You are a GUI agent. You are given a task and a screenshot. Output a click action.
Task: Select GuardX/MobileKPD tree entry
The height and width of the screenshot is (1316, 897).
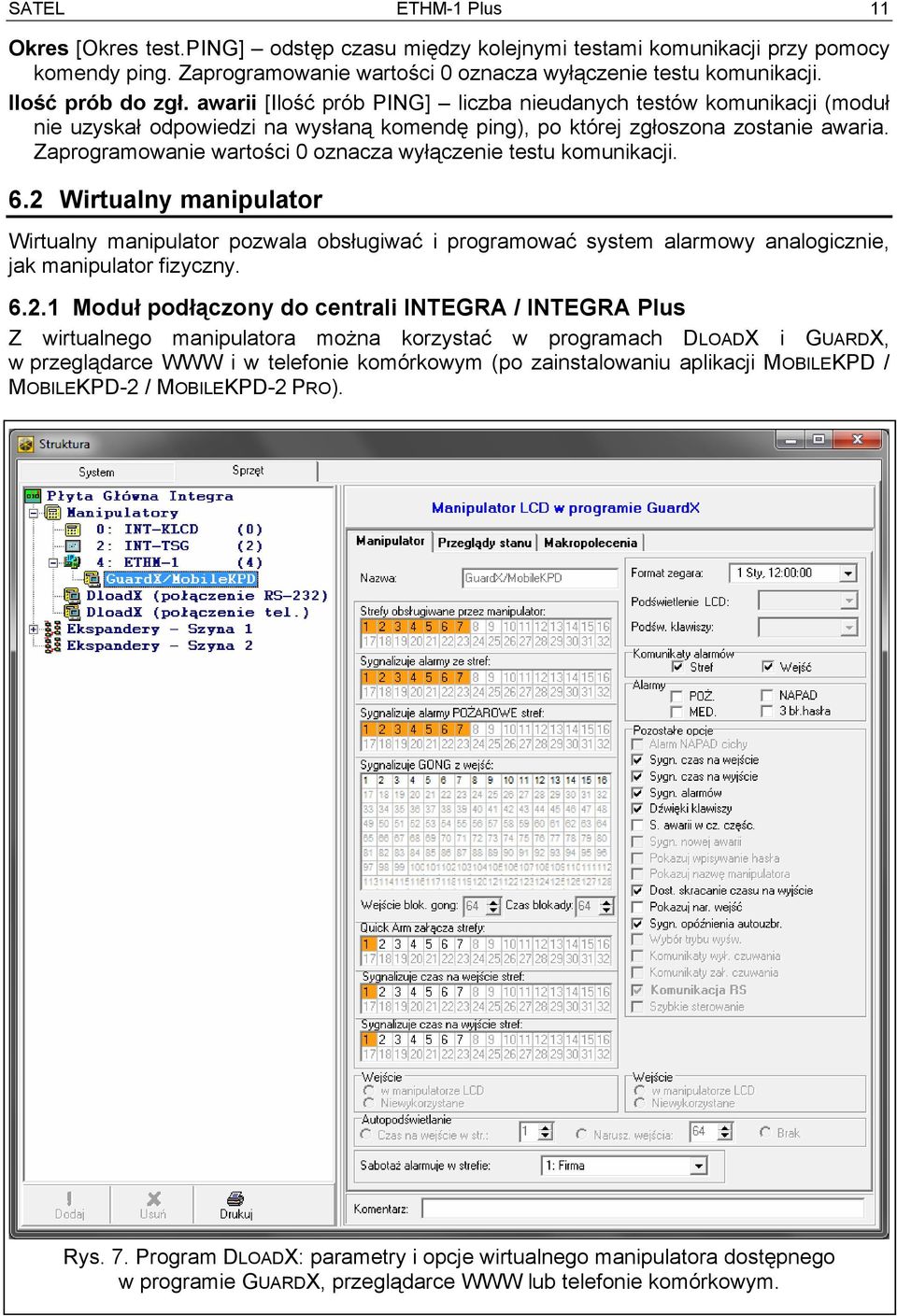181,579
